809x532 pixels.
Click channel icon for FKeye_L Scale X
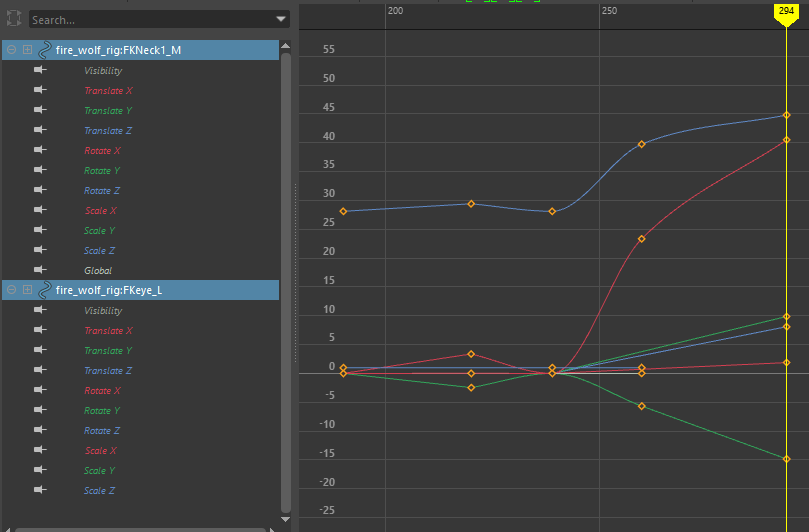[x=40, y=449]
